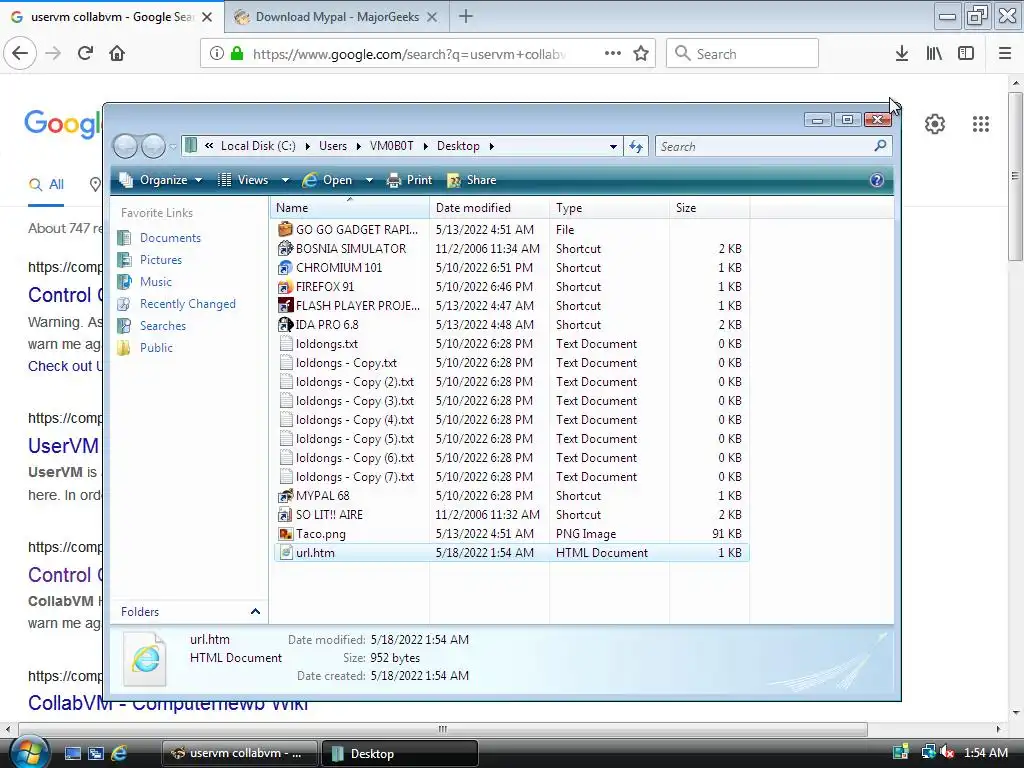Expand the Open button dropdown arrow

coord(369,180)
